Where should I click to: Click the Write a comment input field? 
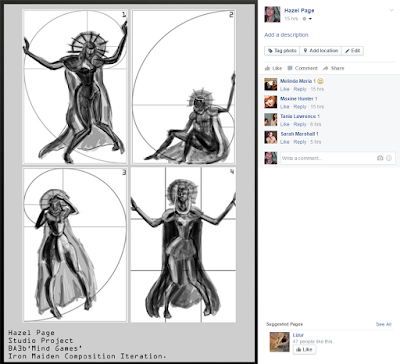[338, 158]
